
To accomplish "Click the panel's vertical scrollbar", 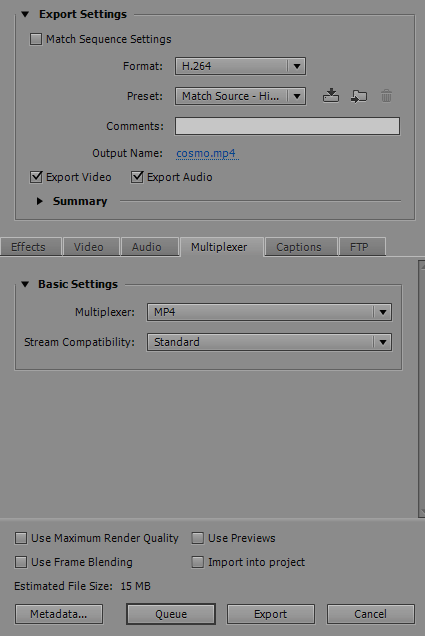I will [421, 389].
